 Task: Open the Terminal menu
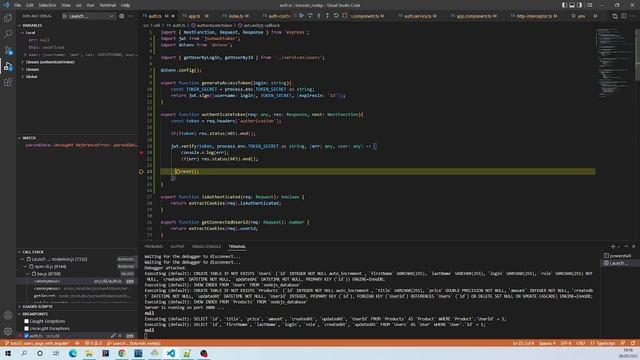pos(108,5)
